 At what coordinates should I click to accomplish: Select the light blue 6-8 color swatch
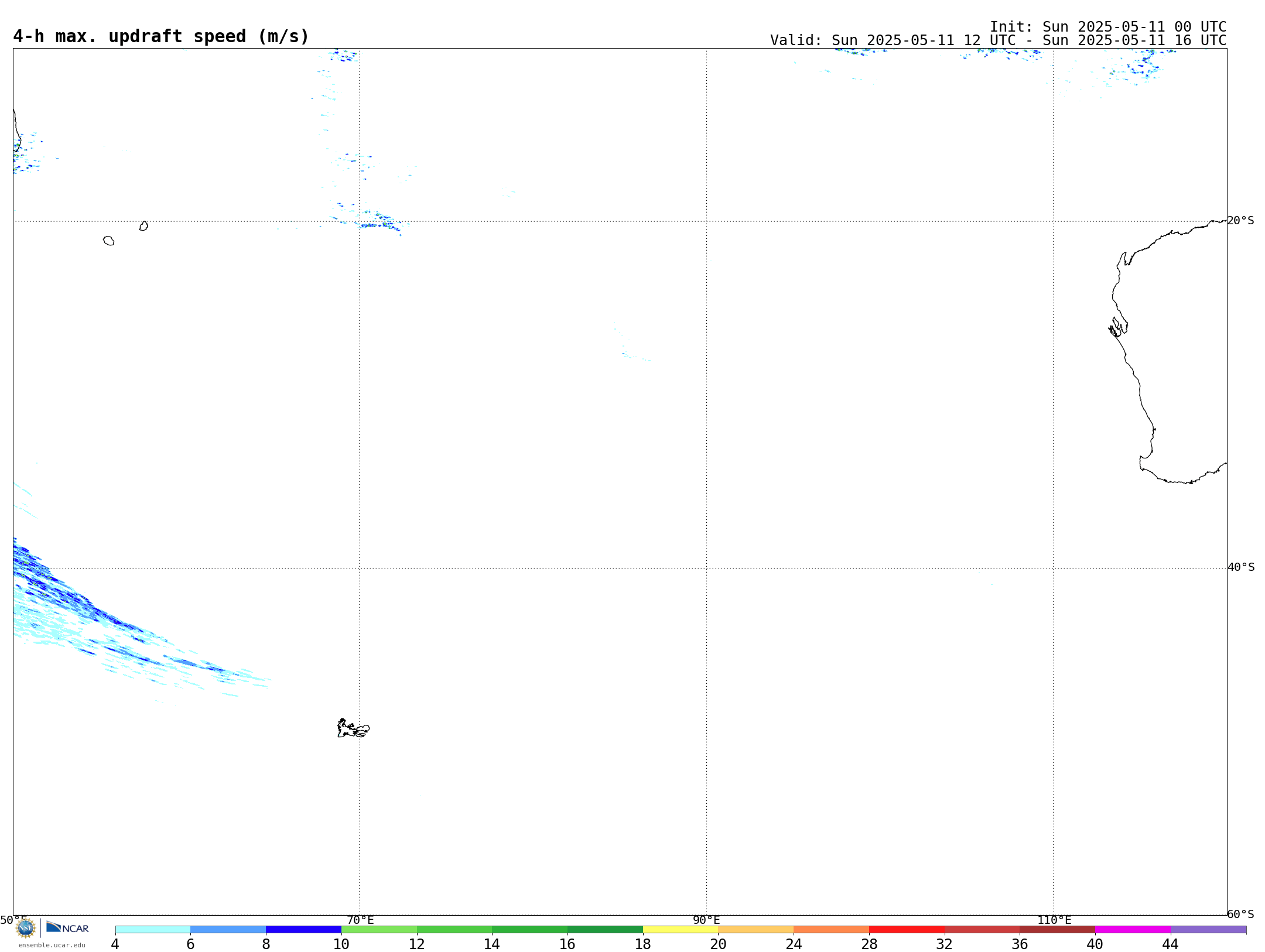pos(228,930)
